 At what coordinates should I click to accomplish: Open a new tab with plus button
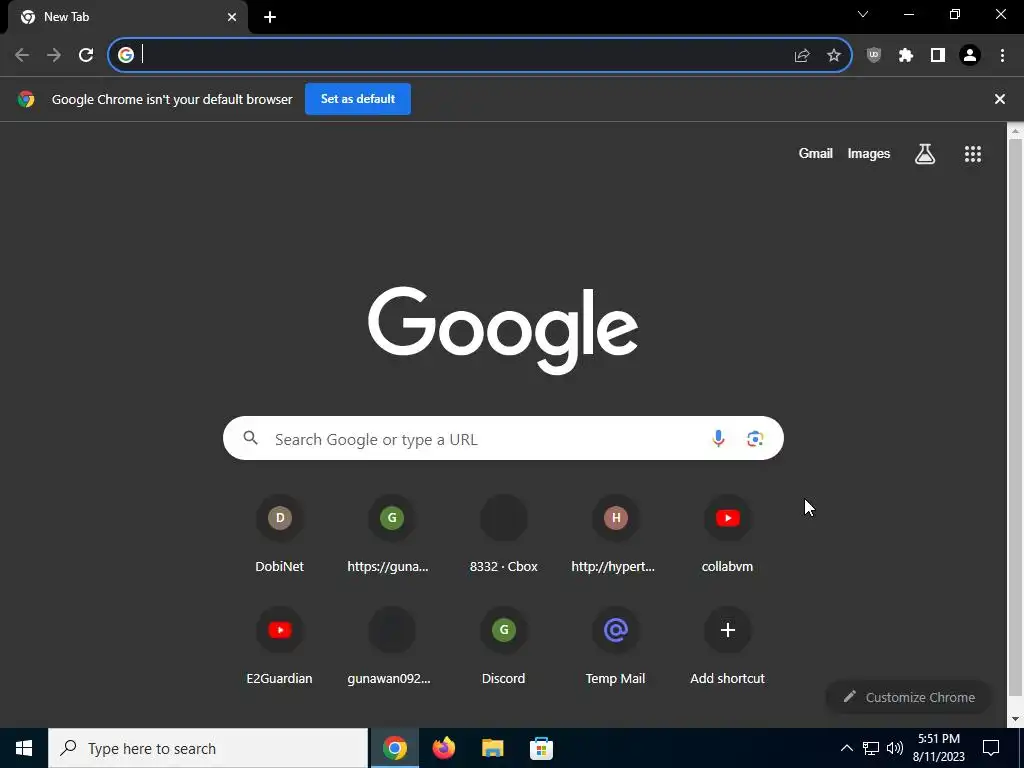click(270, 18)
